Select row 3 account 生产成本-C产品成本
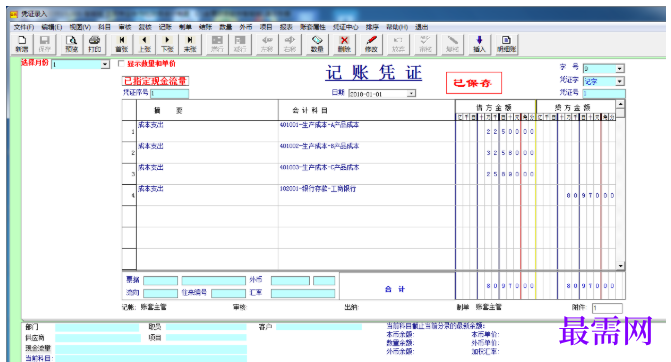 point(319,168)
